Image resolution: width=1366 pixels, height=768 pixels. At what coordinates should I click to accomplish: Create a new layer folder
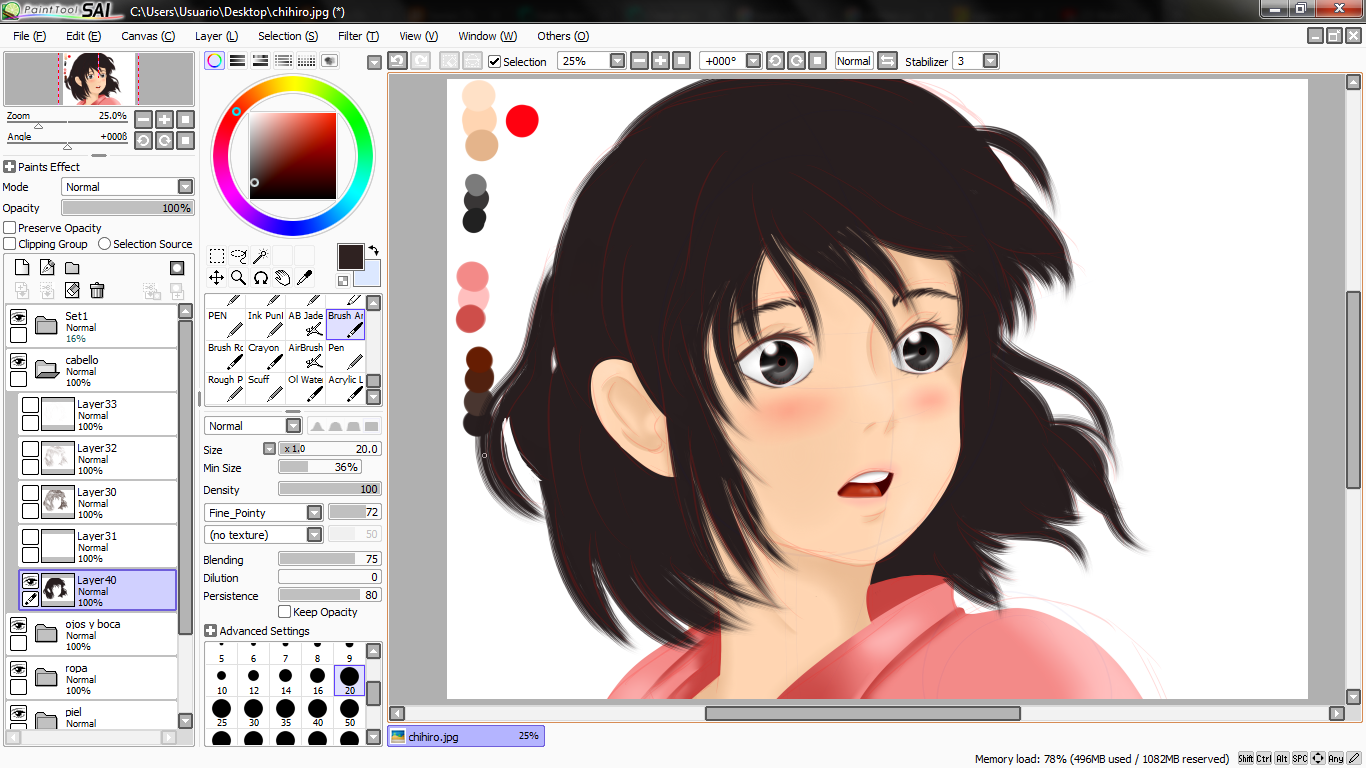tap(72, 267)
